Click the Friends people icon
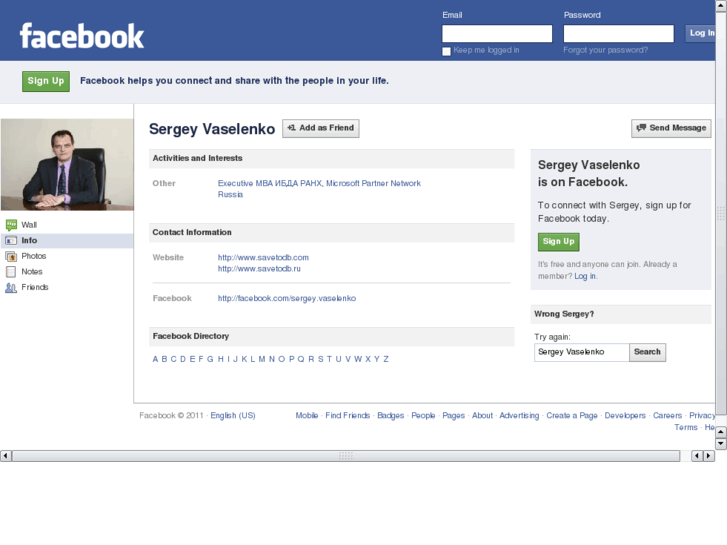Image resolution: width=727 pixels, height=545 pixels. [x=11, y=288]
